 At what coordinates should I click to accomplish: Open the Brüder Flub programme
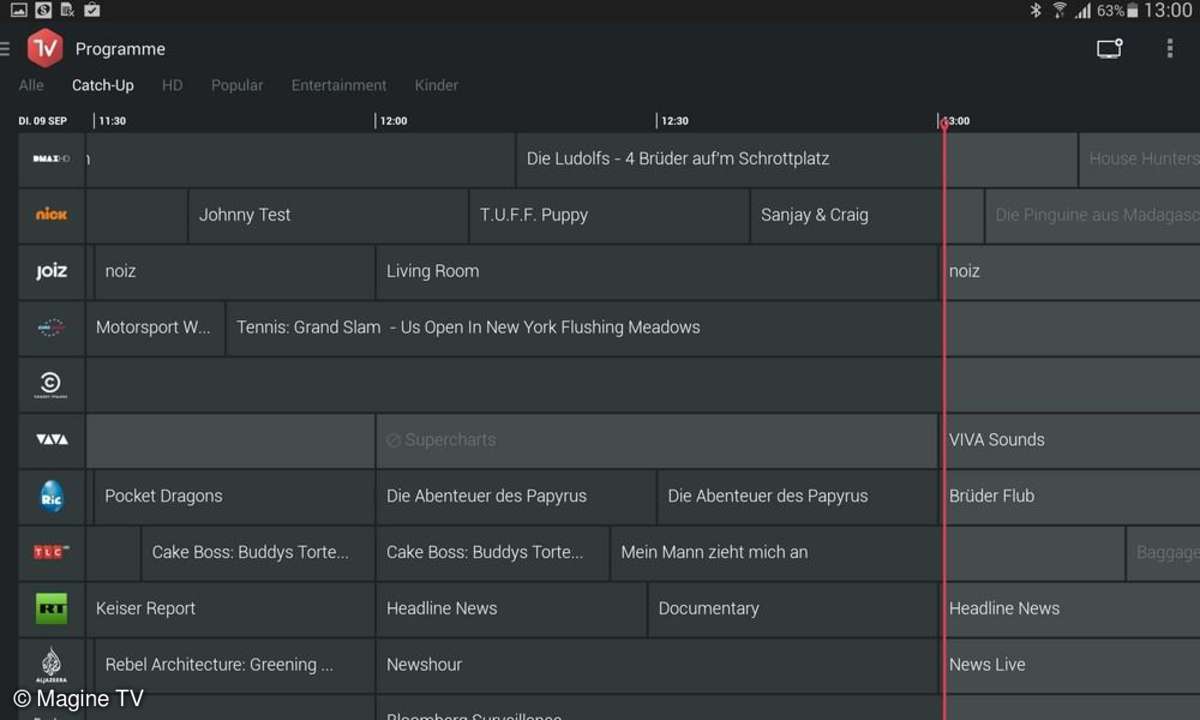tap(1070, 496)
